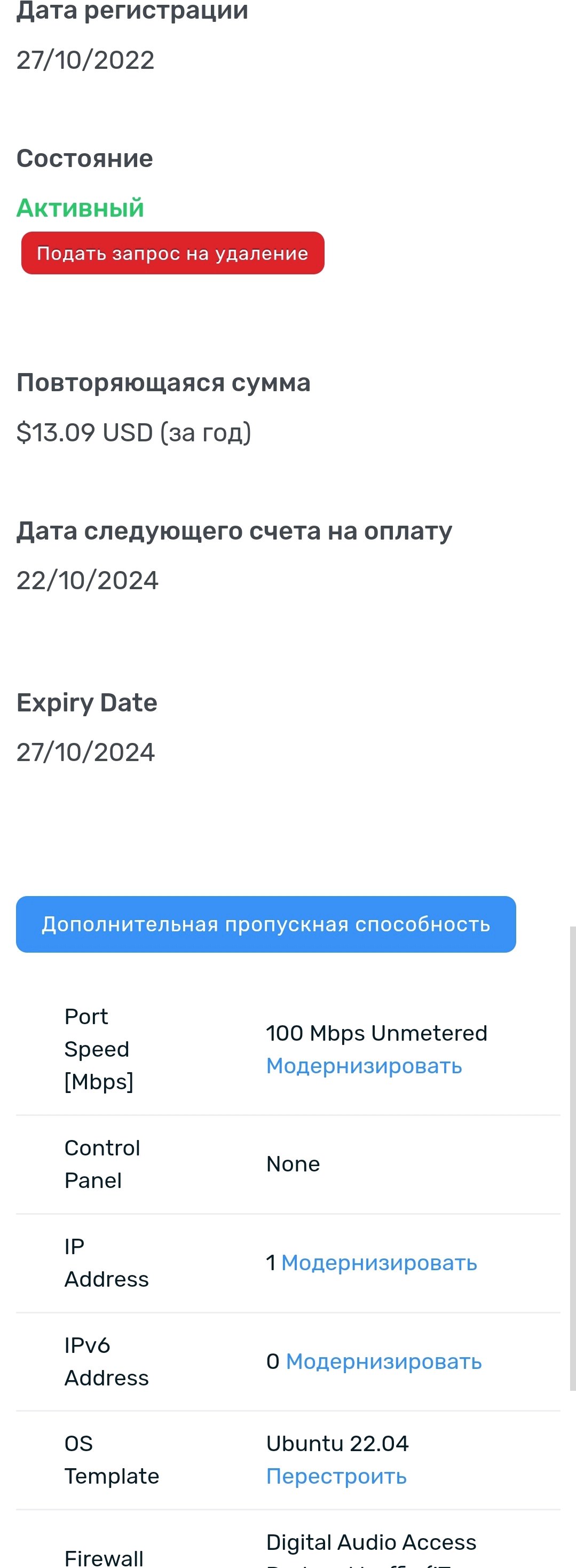Click the "Повторяющаяся сумма" heading

163,383
